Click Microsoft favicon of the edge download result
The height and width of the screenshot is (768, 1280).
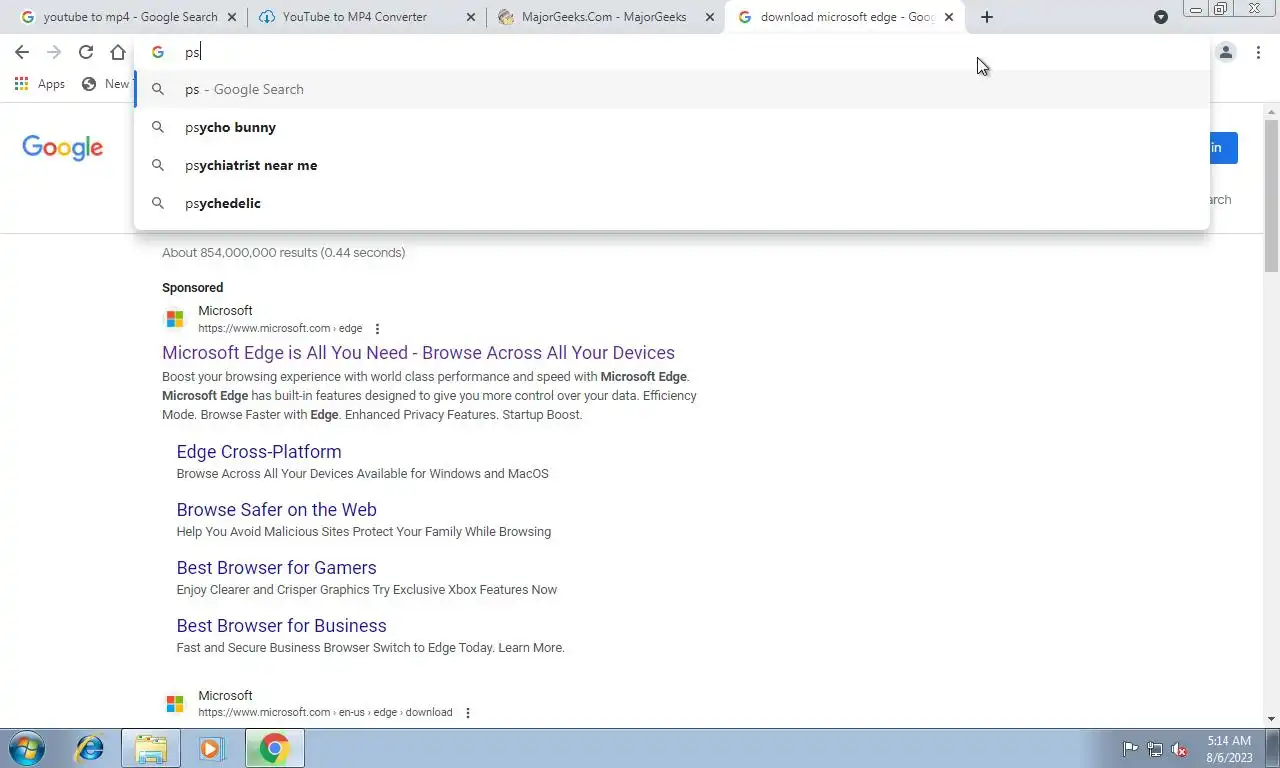pyautogui.click(x=175, y=704)
